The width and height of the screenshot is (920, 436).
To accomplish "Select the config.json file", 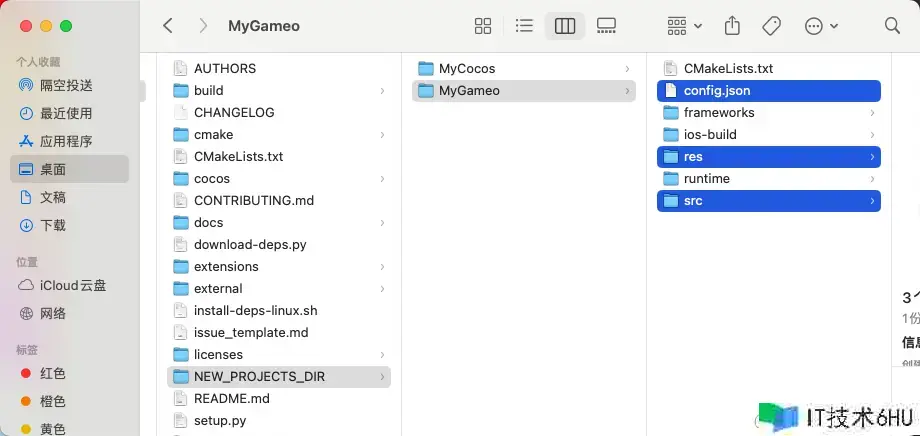I will [x=769, y=90].
